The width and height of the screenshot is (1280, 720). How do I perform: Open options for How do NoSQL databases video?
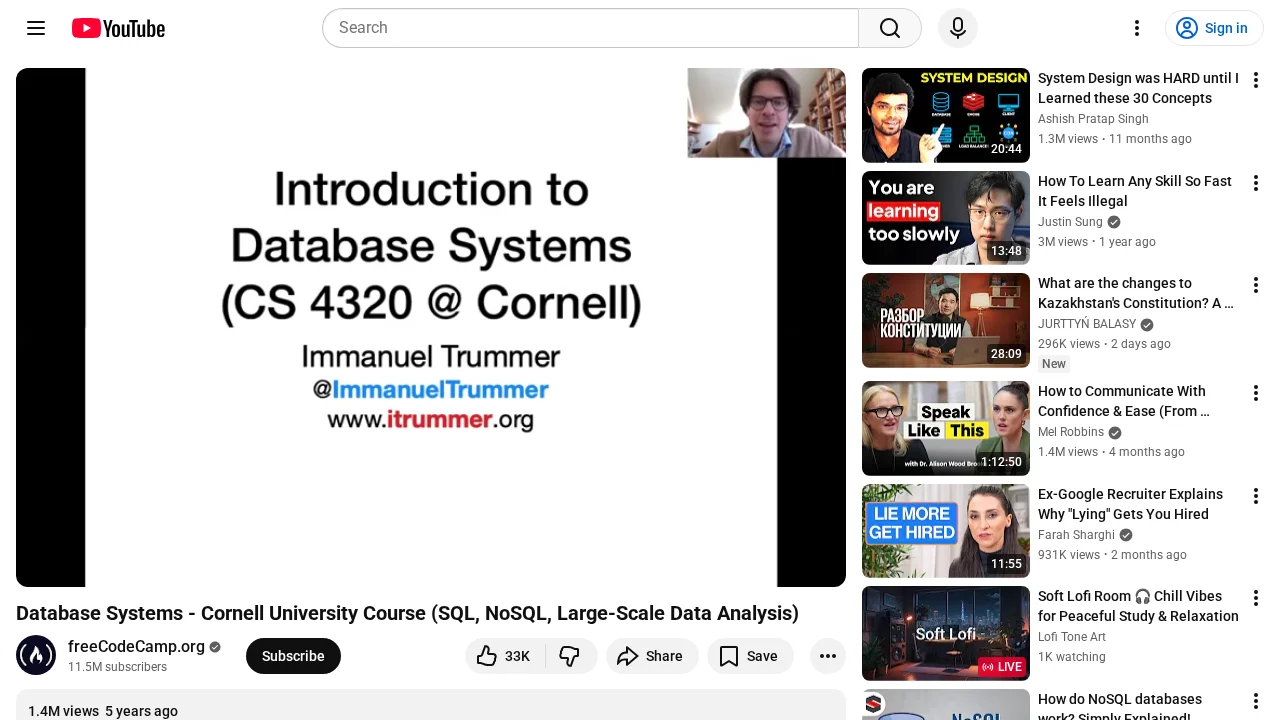pyautogui.click(x=1256, y=701)
